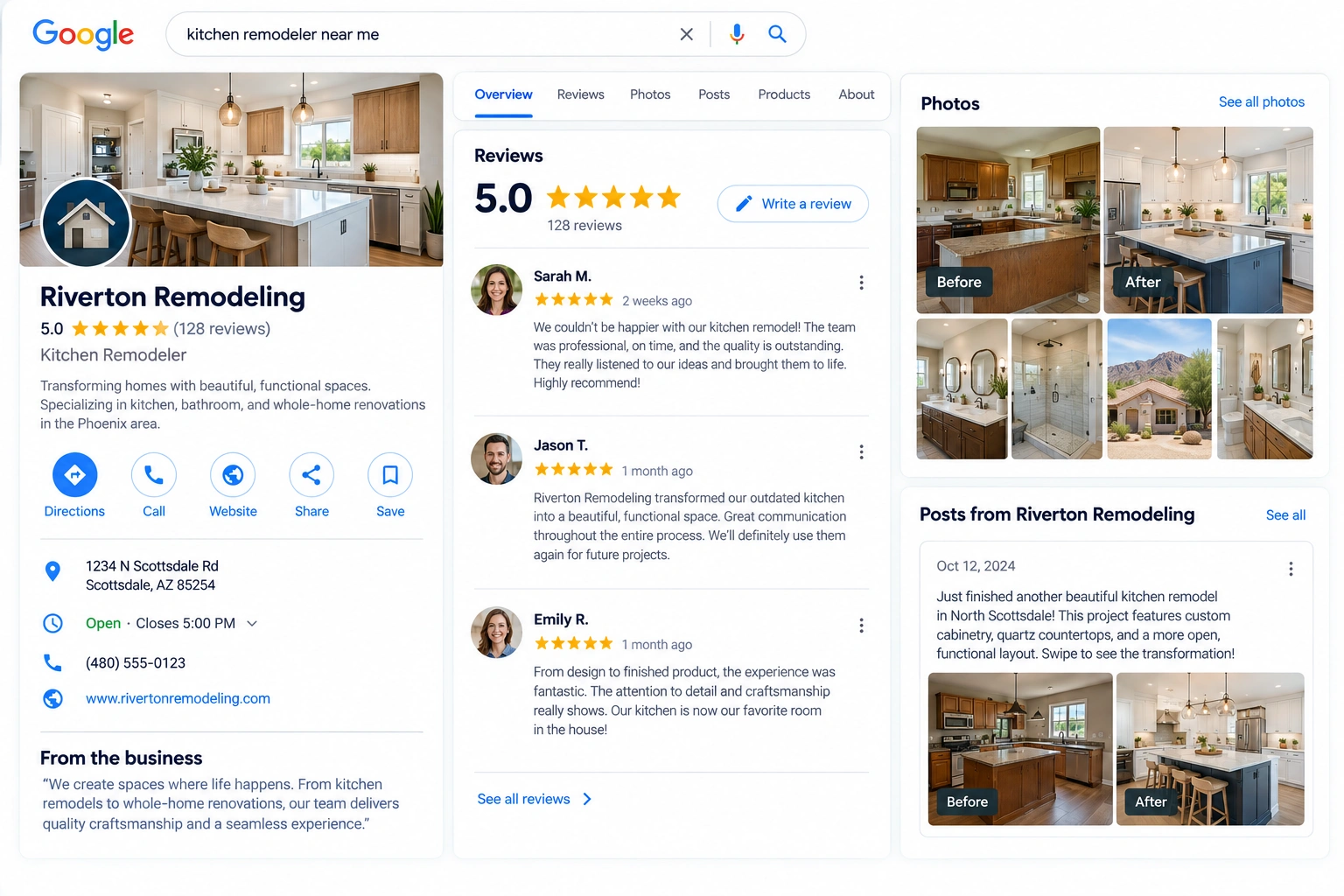
Task: Click the Oct 12, 2024 post date
Action: 976,566
